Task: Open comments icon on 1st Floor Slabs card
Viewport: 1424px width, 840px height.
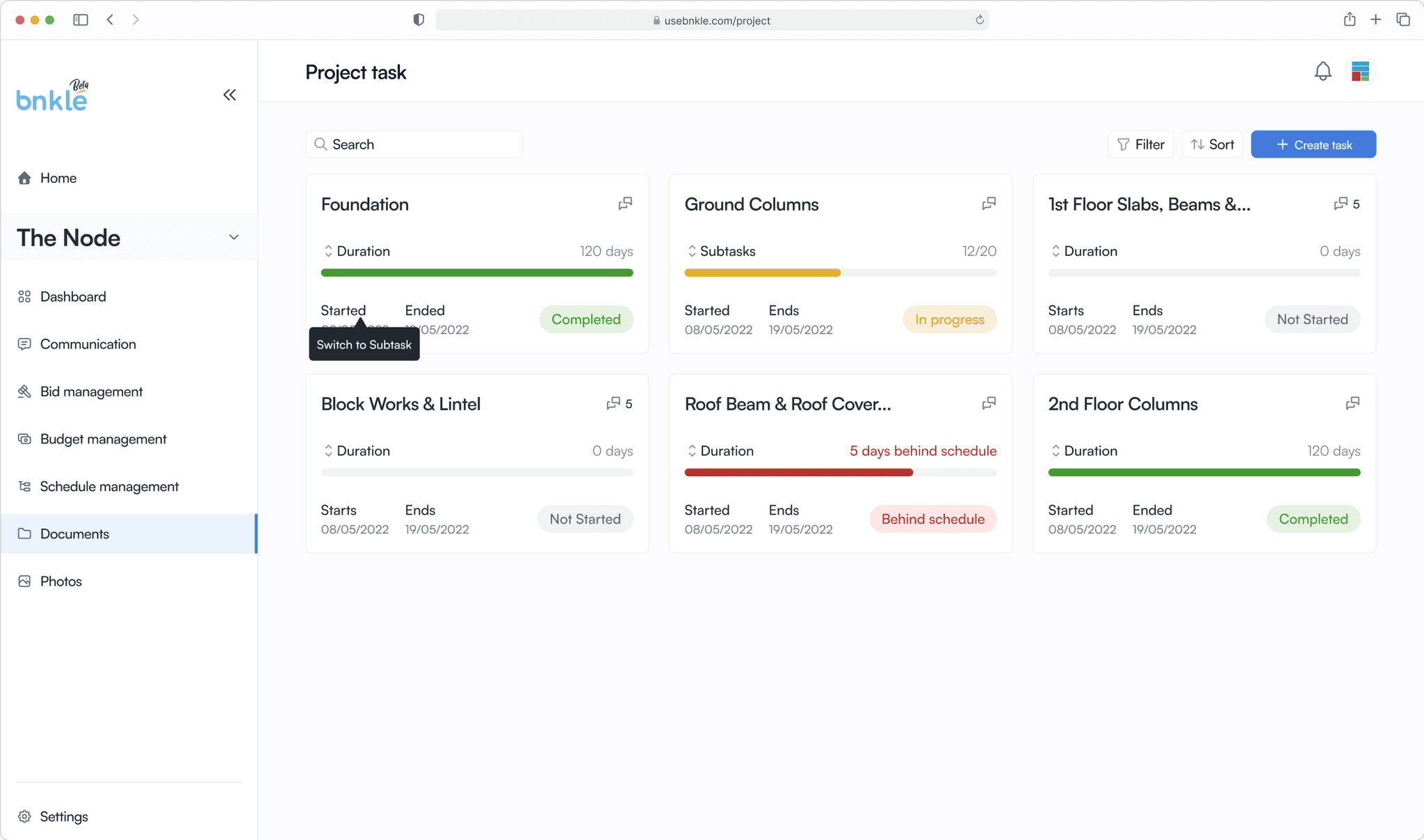Action: [1341, 204]
